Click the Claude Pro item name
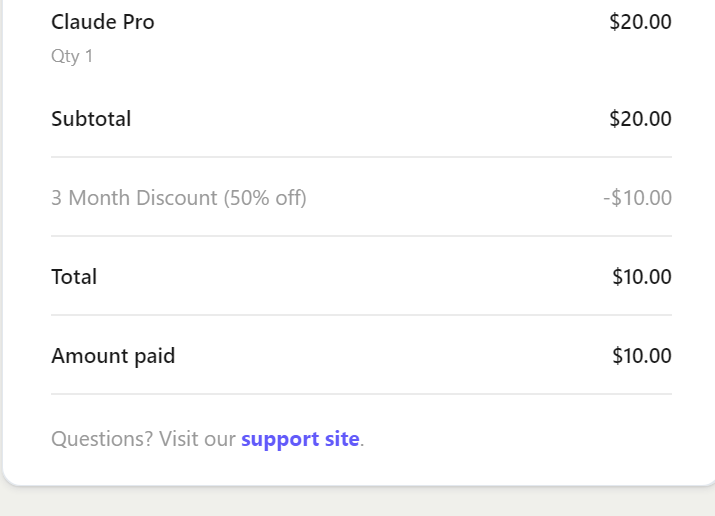Screen dimensions: 715x516 coord(103,22)
